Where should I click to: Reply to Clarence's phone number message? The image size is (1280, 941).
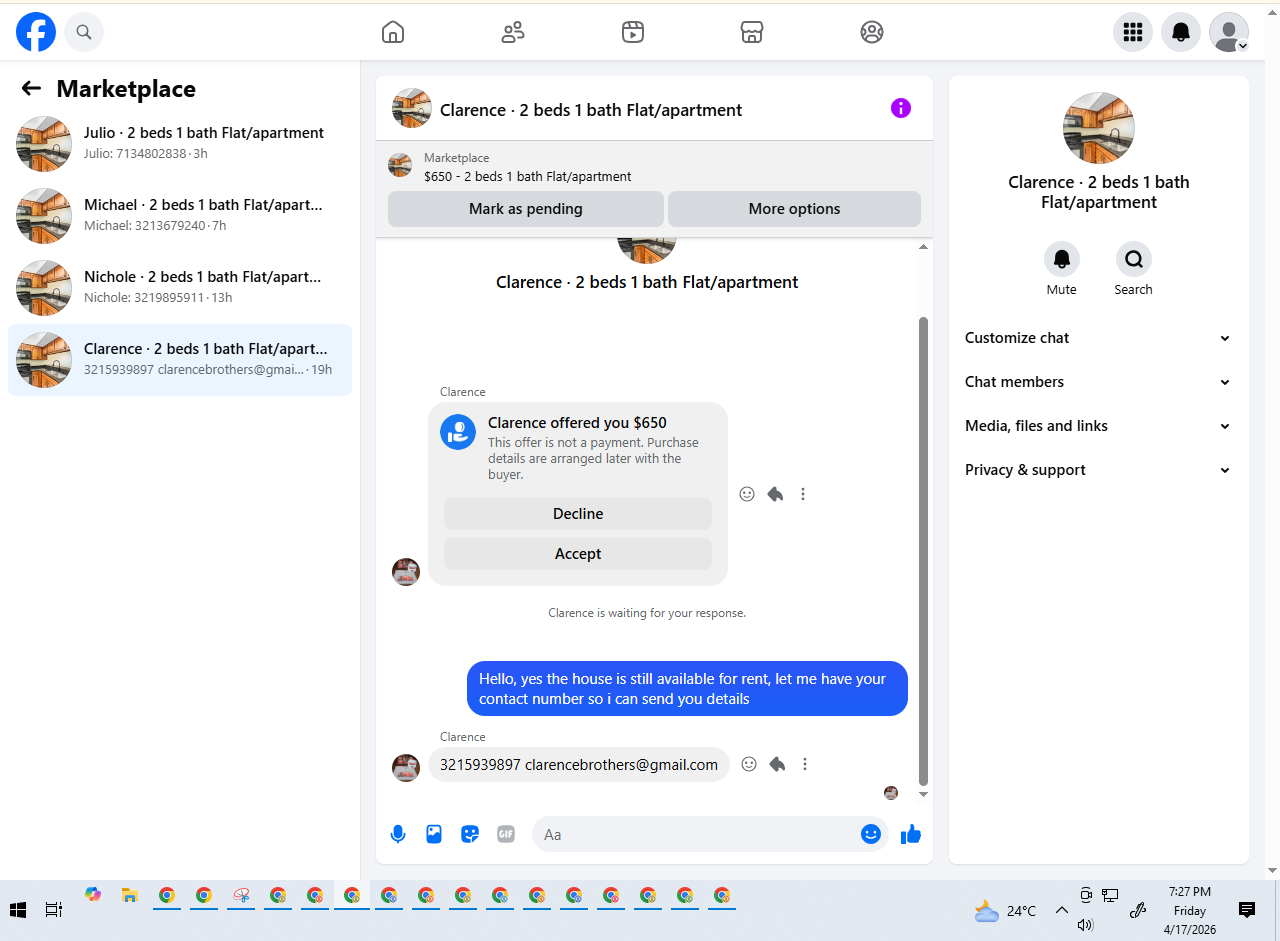click(777, 764)
